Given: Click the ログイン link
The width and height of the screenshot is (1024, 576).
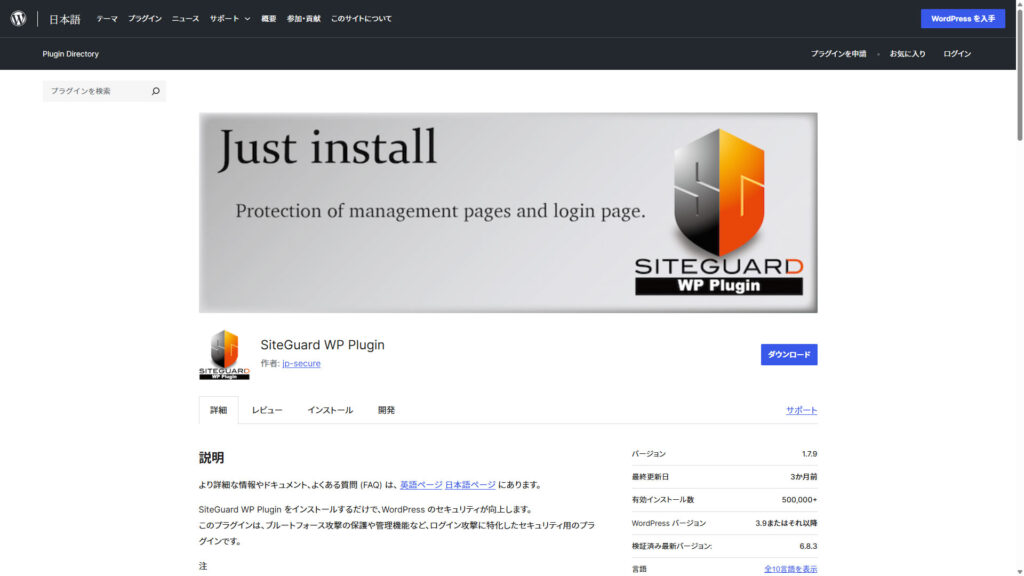Looking at the screenshot, I should pyautogui.click(x=957, y=54).
